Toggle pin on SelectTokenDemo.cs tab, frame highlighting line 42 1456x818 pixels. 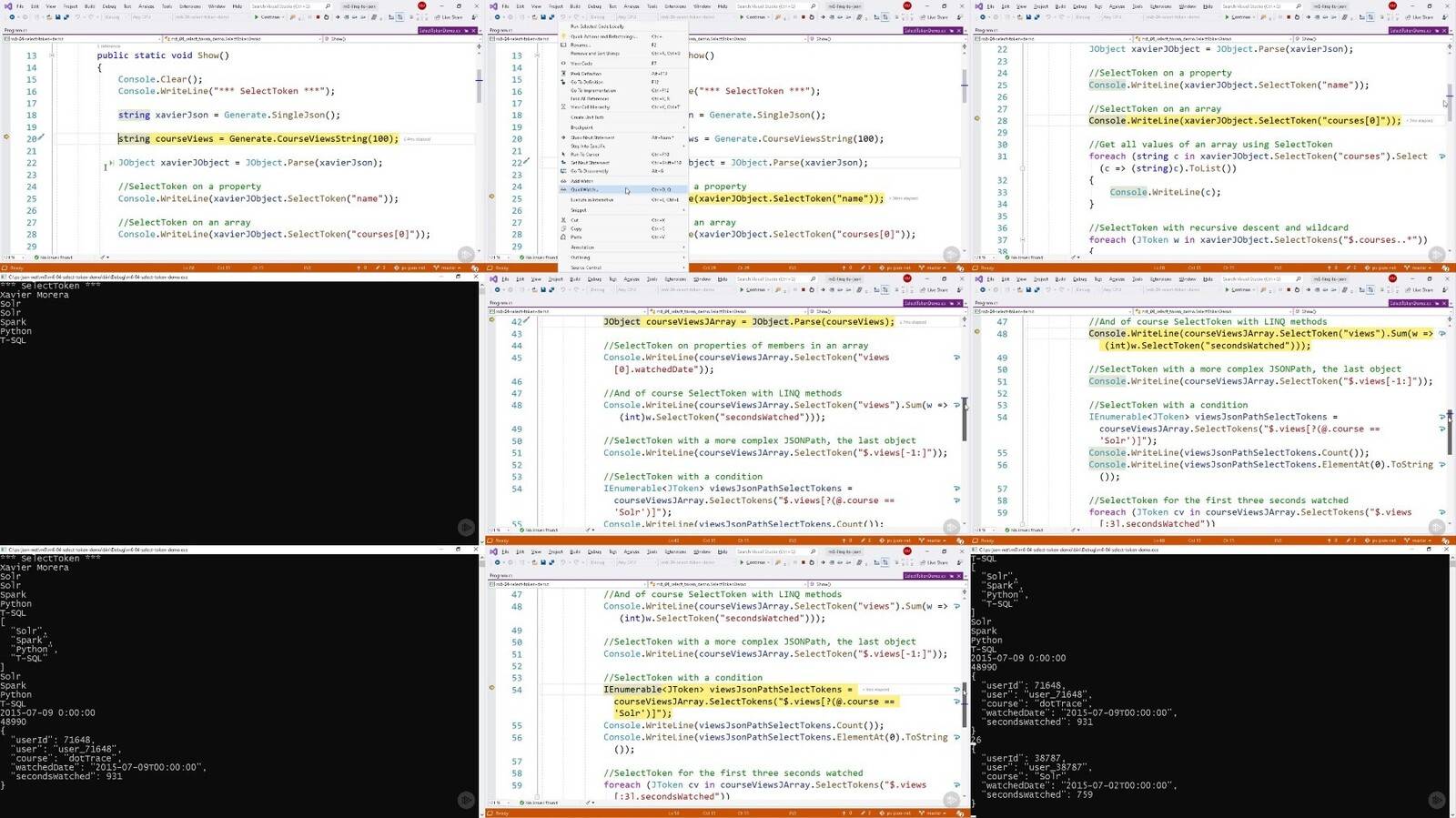point(952,304)
